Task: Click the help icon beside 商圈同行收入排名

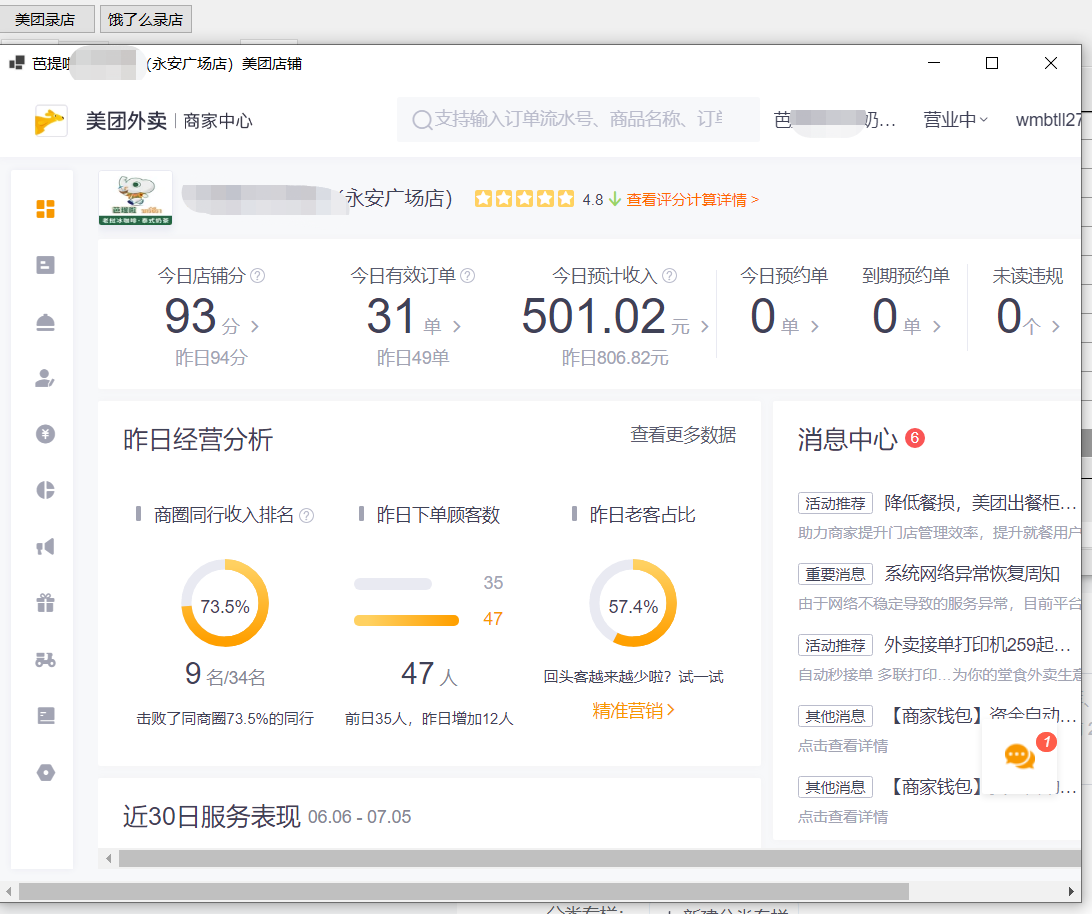Action: (306, 516)
